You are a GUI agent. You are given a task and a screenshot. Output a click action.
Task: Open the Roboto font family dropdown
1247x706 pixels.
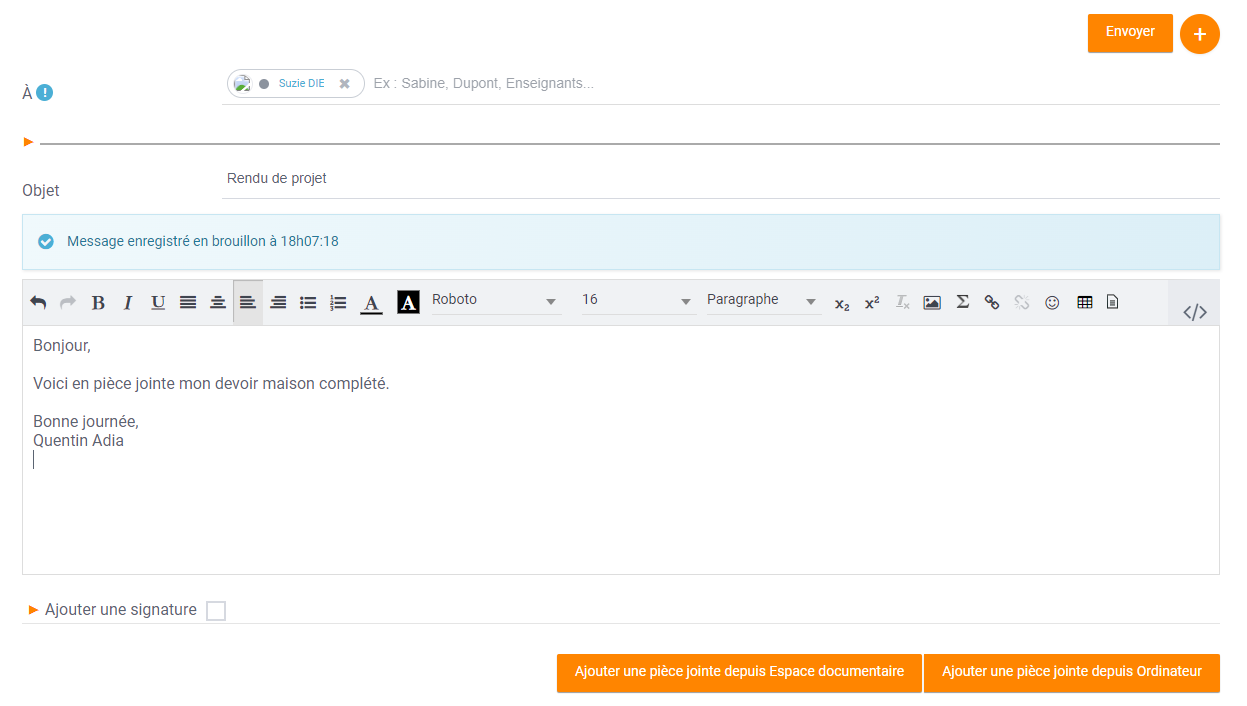click(496, 300)
